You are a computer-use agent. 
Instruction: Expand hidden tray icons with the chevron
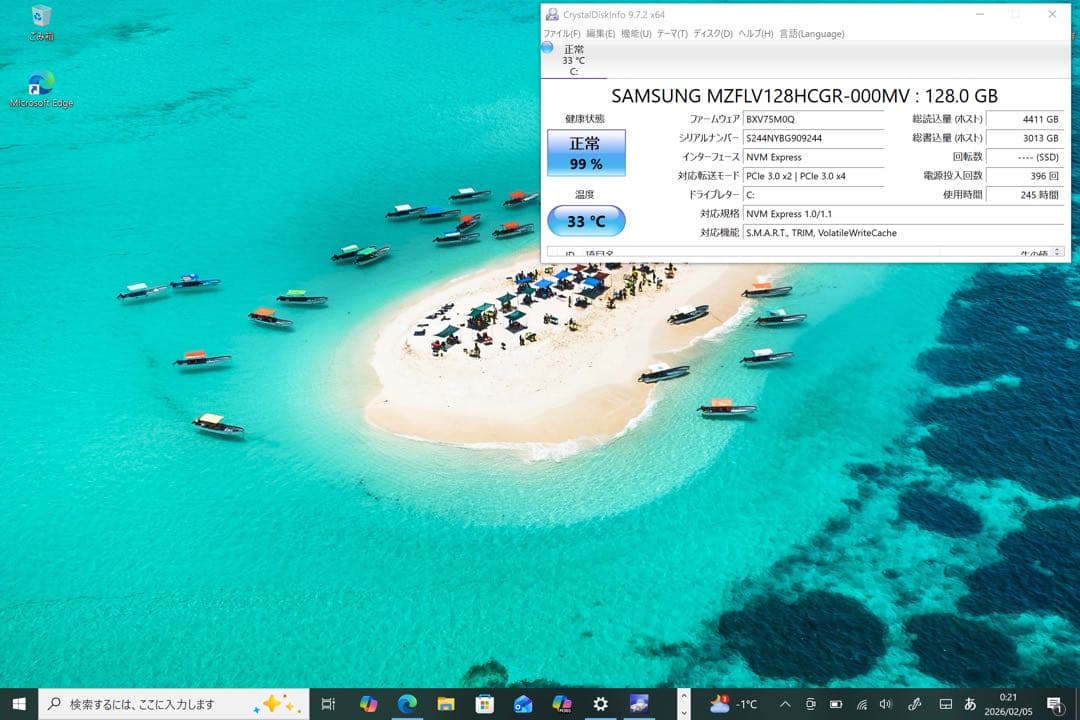tap(786, 705)
